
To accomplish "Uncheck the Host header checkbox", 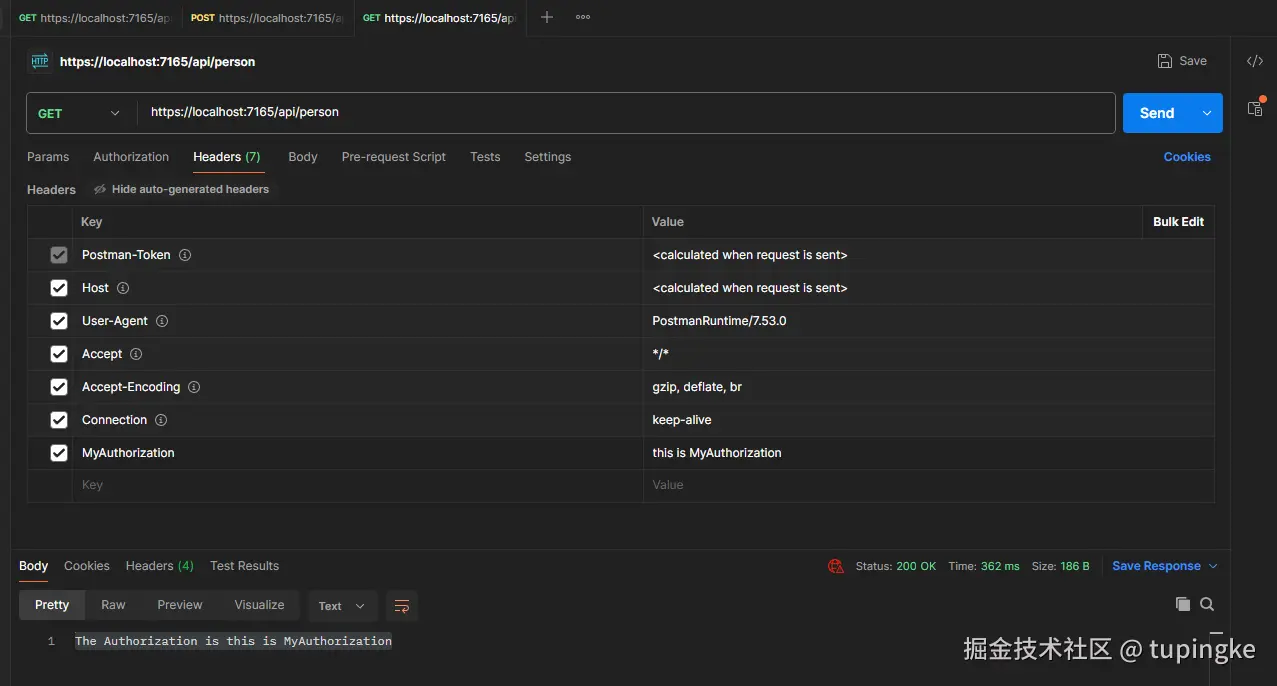I will pos(59,288).
